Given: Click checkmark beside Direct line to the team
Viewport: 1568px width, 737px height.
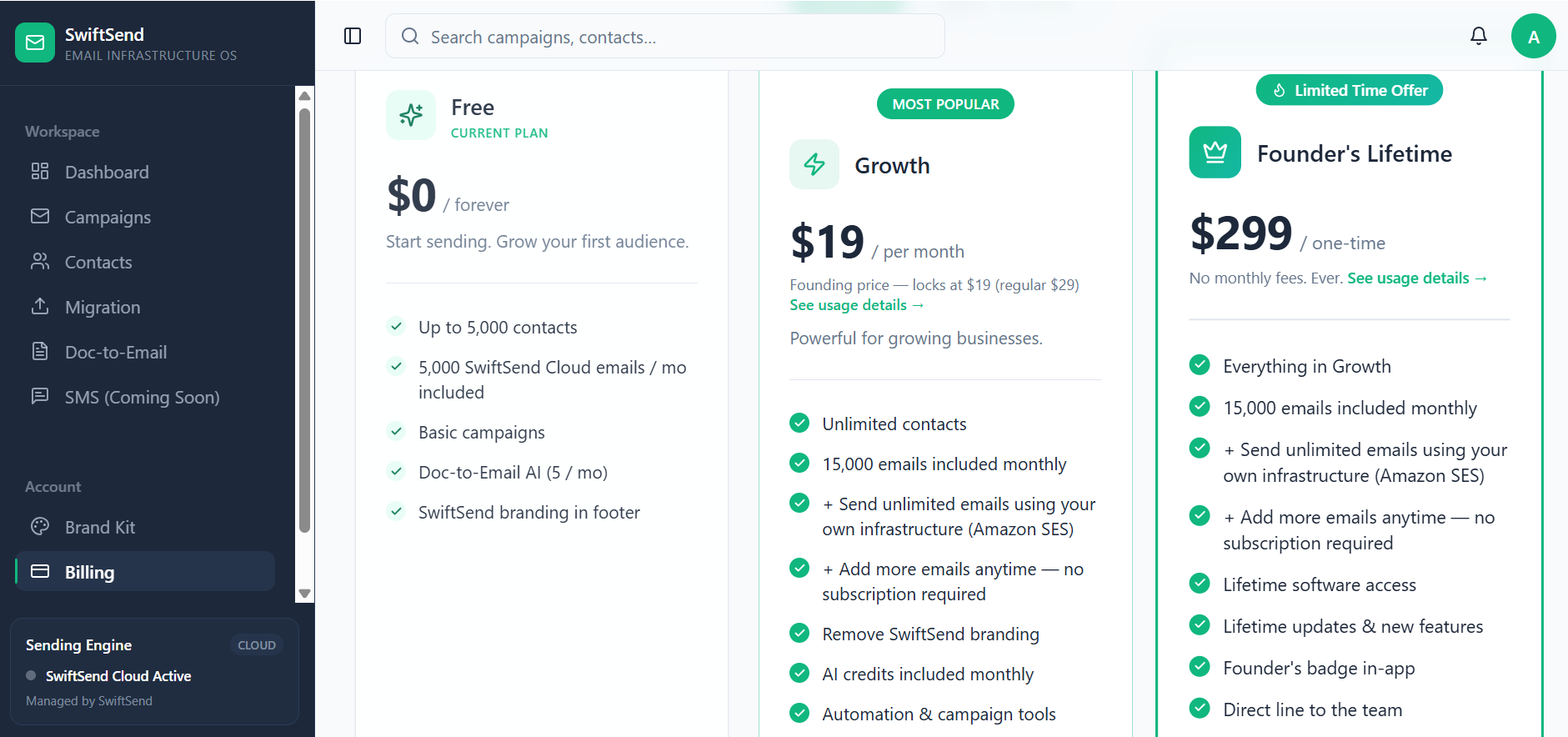Looking at the screenshot, I should pyautogui.click(x=1200, y=708).
